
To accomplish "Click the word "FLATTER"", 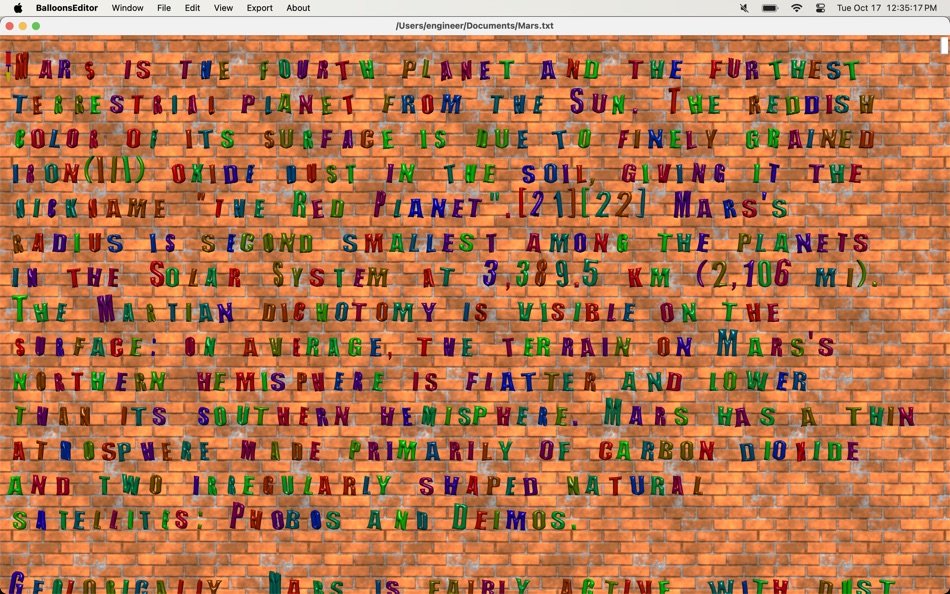I will [x=531, y=381].
